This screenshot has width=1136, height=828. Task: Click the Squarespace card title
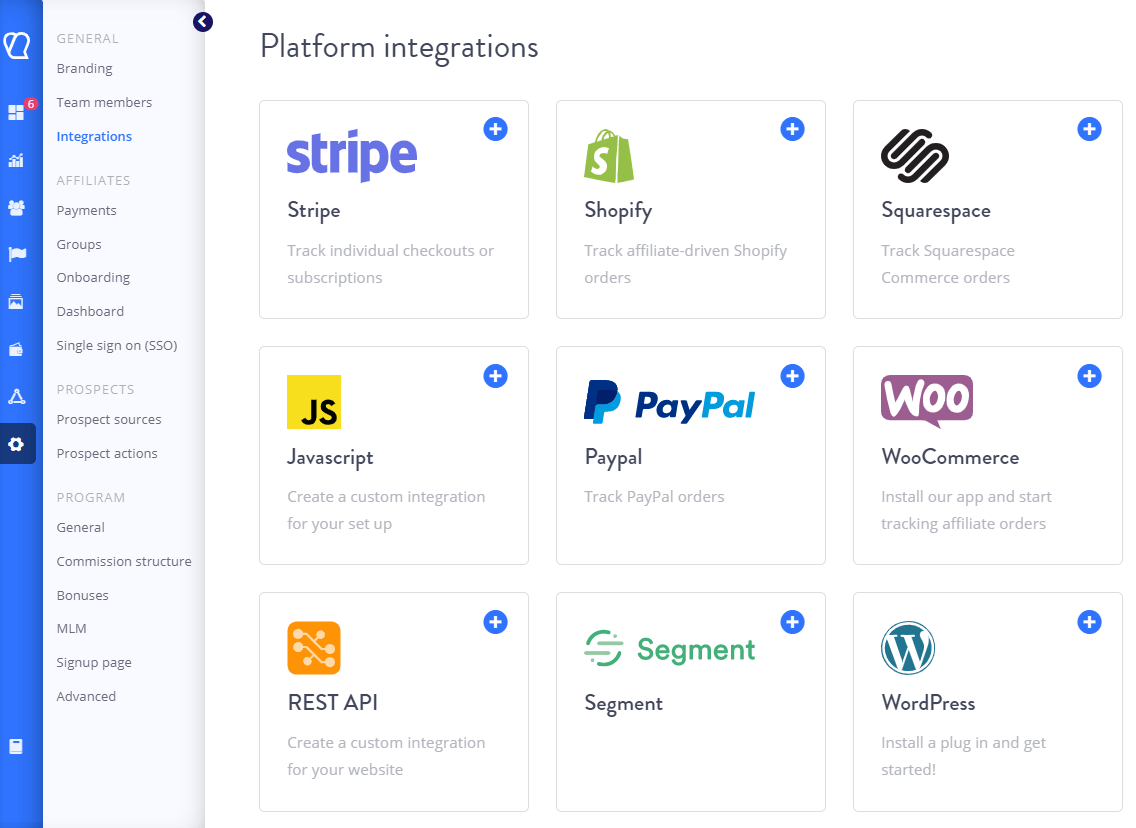[x=936, y=211]
